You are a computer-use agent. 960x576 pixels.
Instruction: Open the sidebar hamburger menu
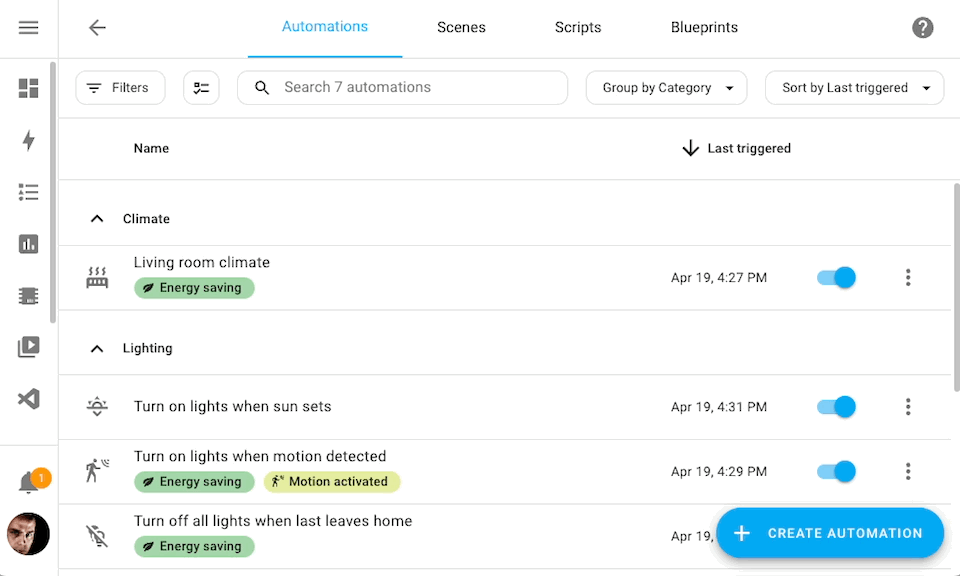pyautogui.click(x=28, y=27)
